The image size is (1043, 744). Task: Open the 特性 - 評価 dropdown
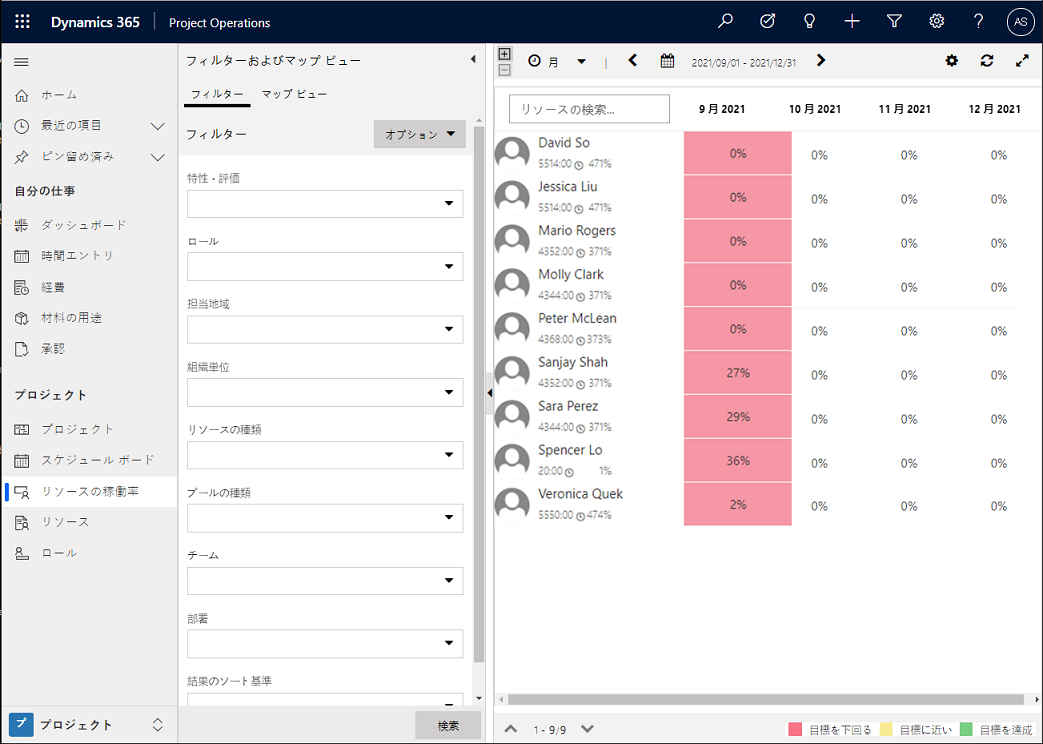[x=325, y=204]
